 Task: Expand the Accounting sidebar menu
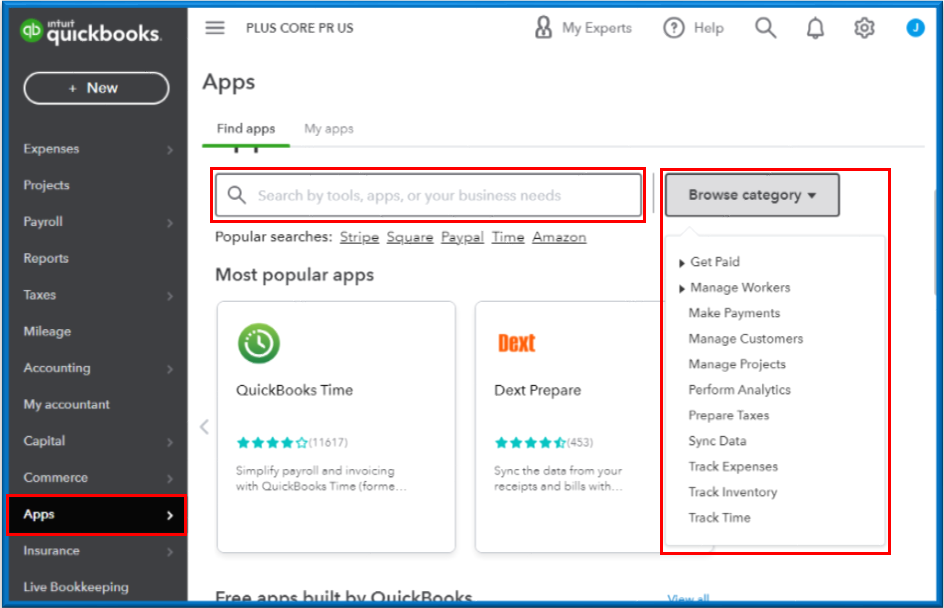96,368
